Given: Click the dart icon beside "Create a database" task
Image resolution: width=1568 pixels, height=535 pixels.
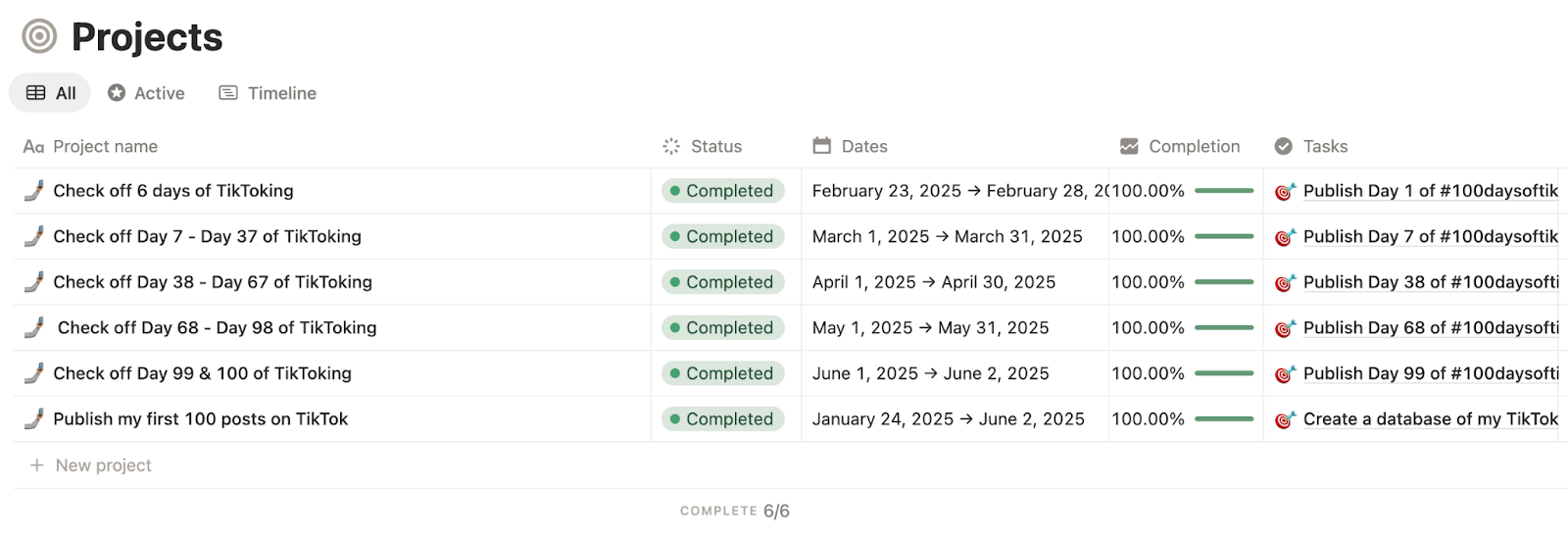Looking at the screenshot, I should coord(1285,419).
